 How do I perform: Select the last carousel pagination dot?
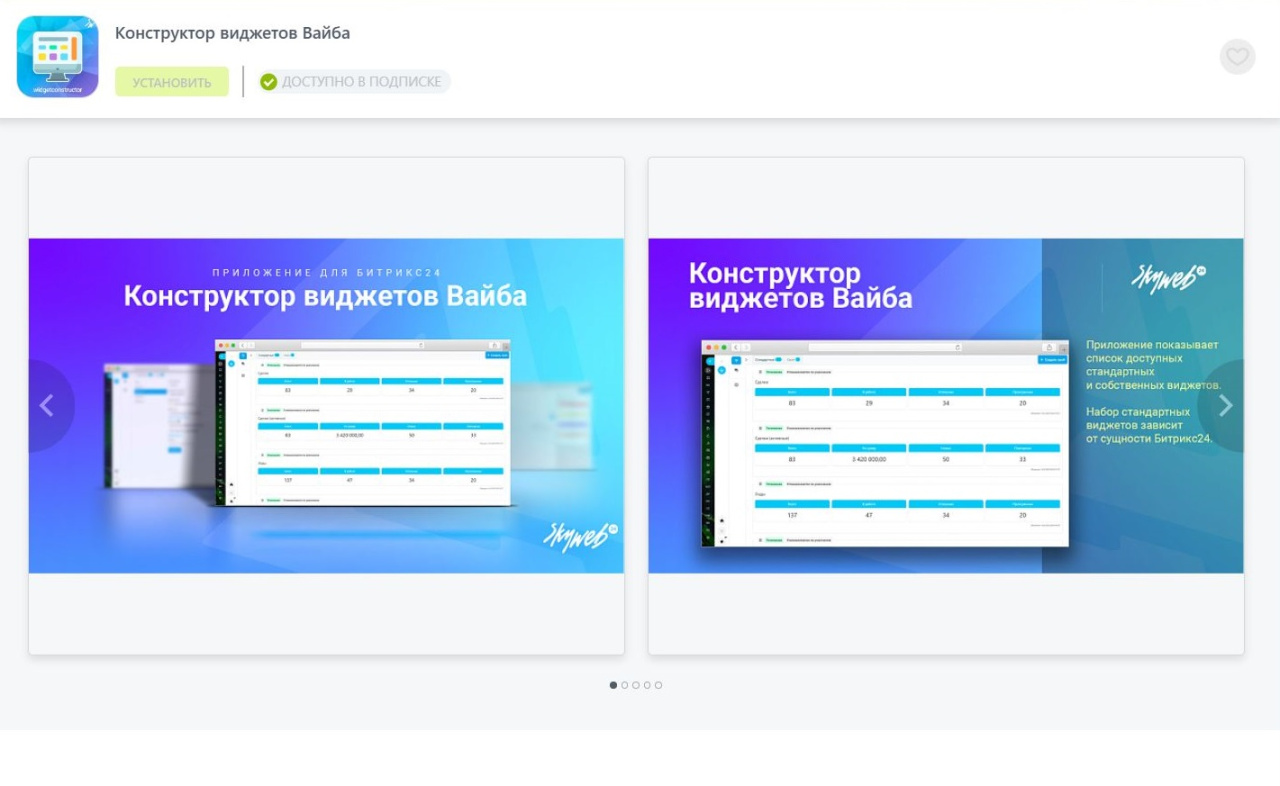coord(658,685)
